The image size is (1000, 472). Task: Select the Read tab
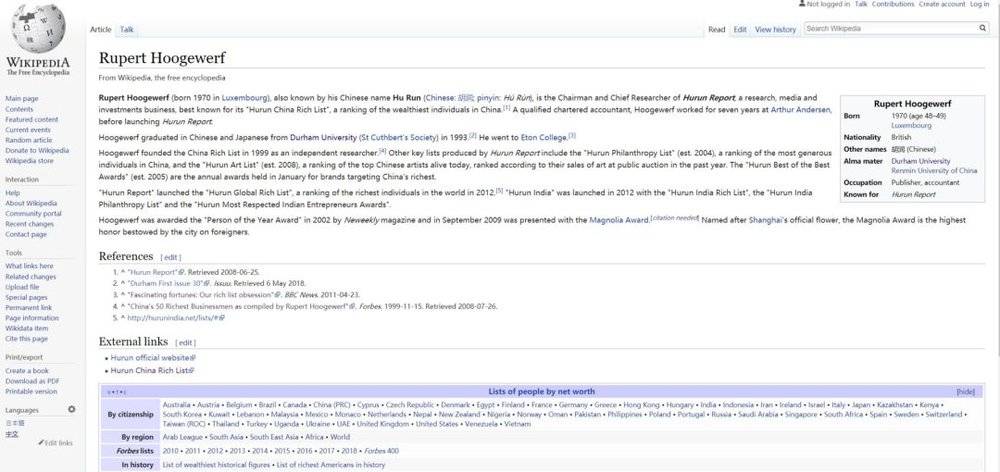(717, 29)
